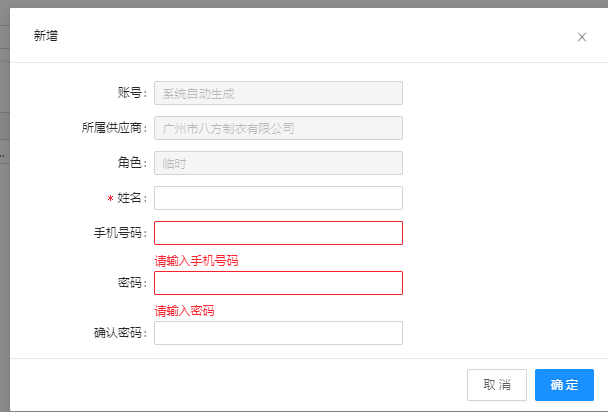Viewport: 608px width, 412px height.
Task: Close the 新增 dialog with the X icon
Action: pos(582,37)
